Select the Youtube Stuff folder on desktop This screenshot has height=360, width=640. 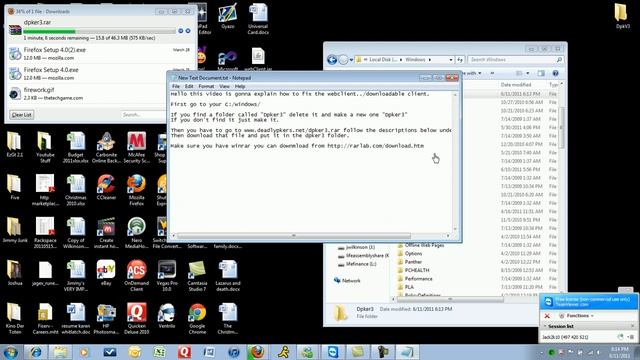click(x=45, y=147)
